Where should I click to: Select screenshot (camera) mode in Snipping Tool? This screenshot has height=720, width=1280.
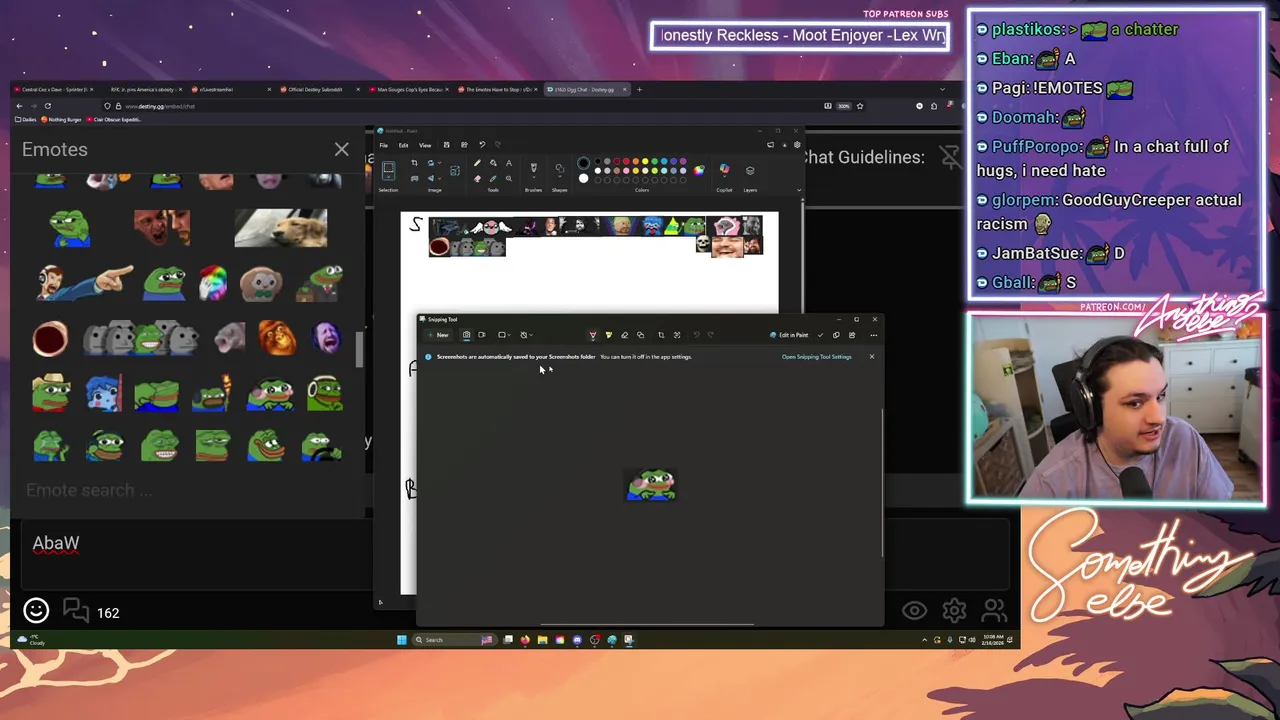(467, 335)
